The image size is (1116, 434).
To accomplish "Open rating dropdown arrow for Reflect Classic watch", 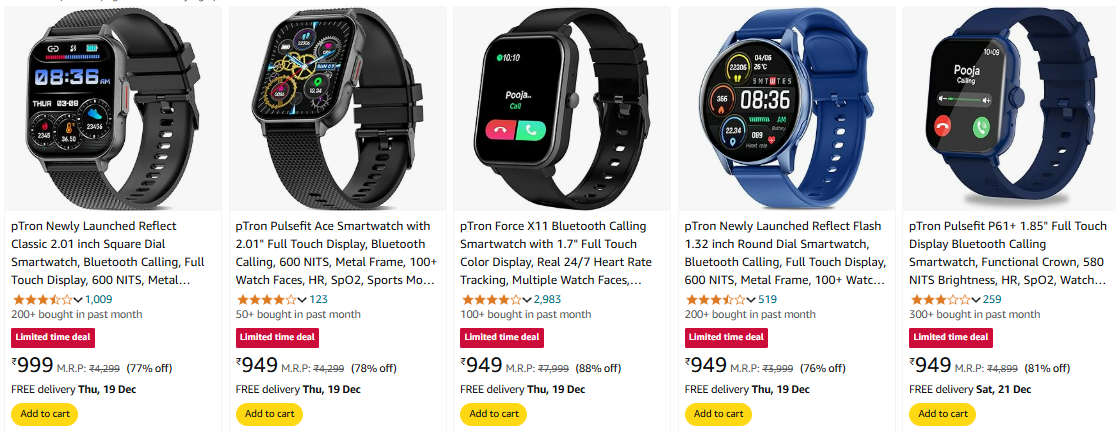I will 78,300.
